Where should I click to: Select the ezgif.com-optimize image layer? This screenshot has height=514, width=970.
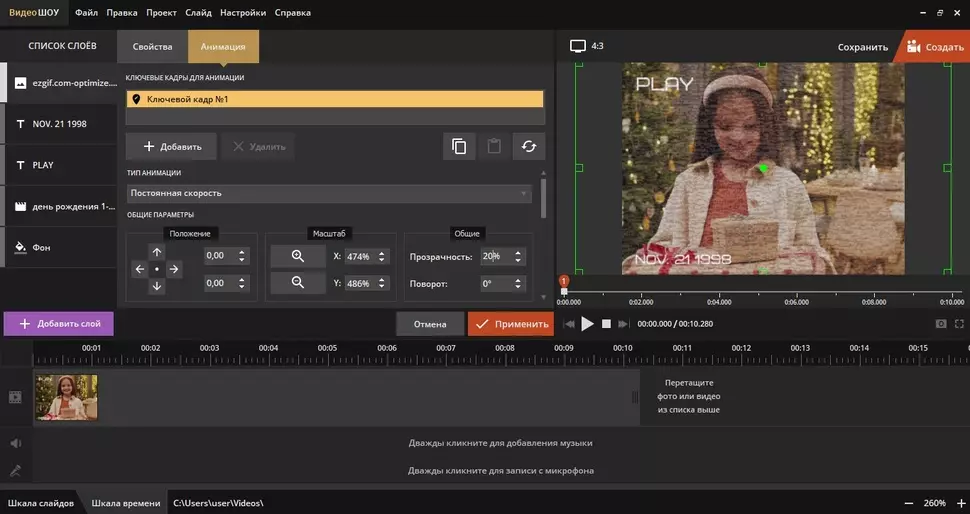pyautogui.click(x=61, y=83)
